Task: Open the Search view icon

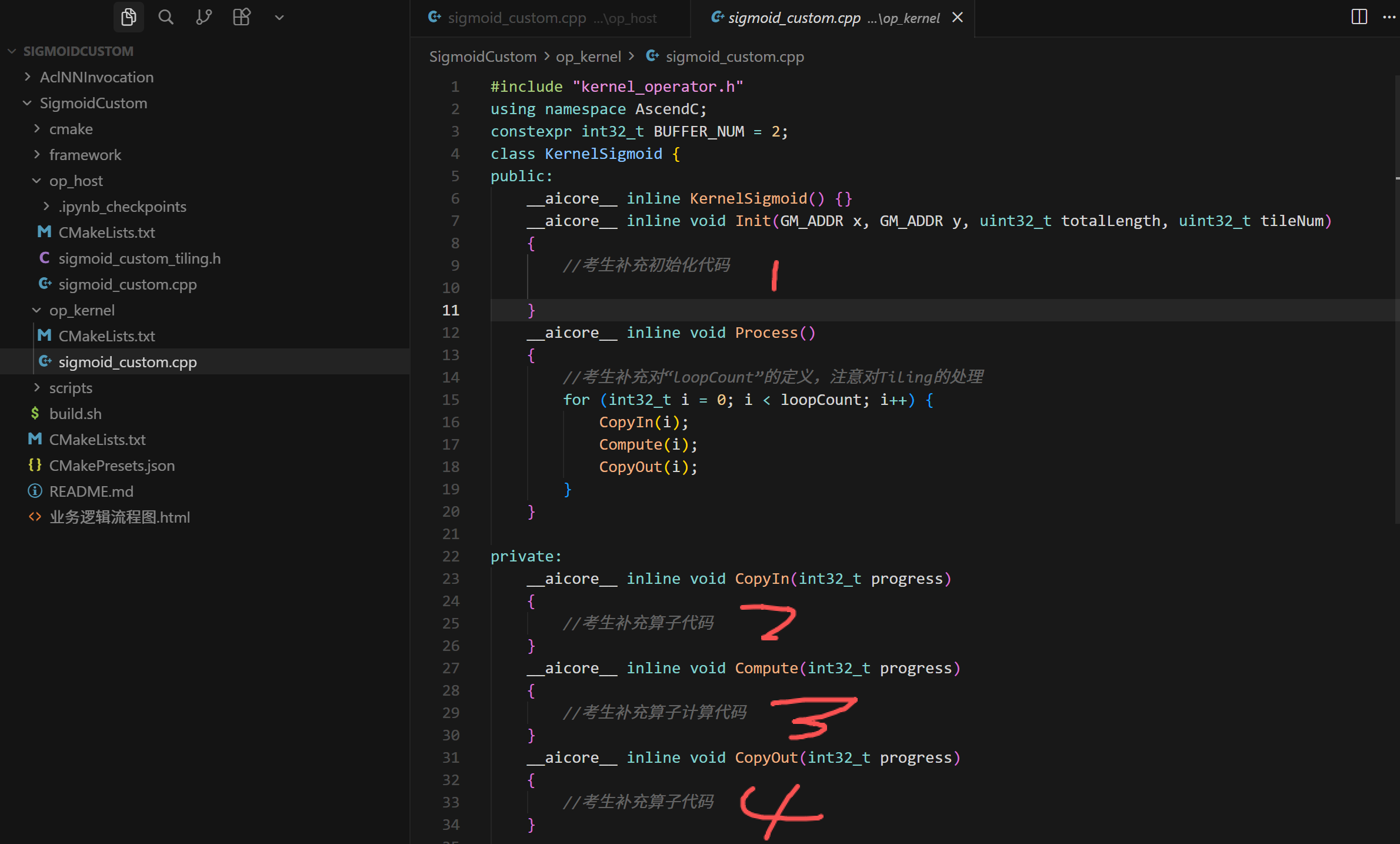Action: coord(166,17)
